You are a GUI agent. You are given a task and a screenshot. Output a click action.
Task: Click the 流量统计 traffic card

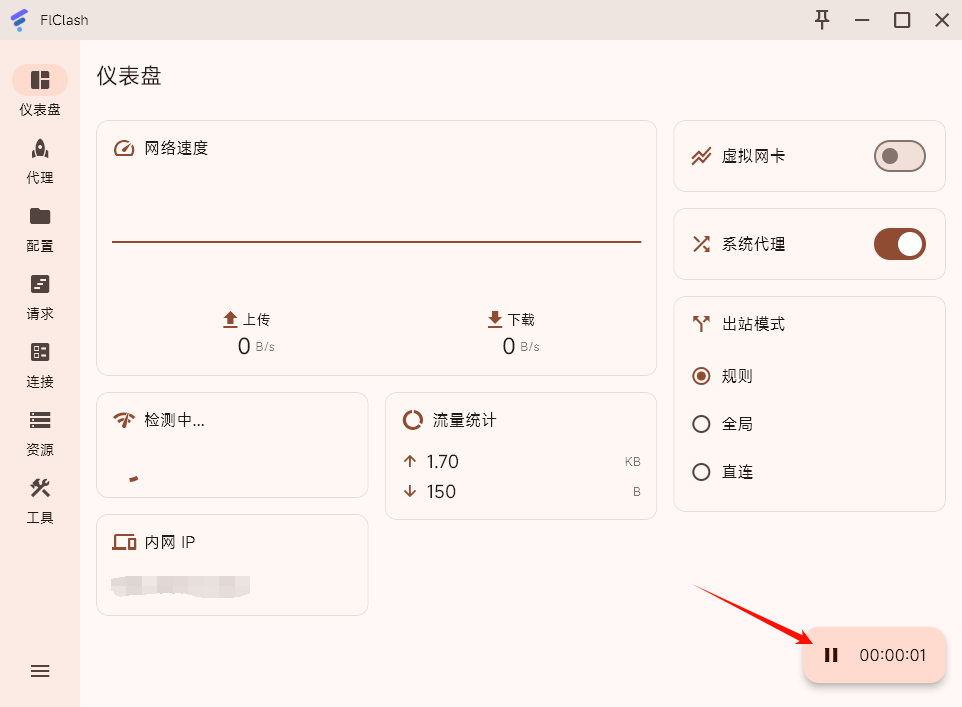(x=520, y=456)
